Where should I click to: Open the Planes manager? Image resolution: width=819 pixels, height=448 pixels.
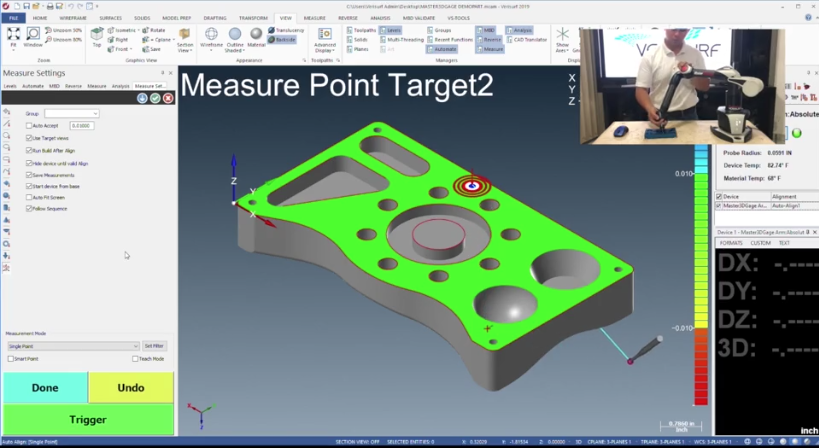point(358,49)
